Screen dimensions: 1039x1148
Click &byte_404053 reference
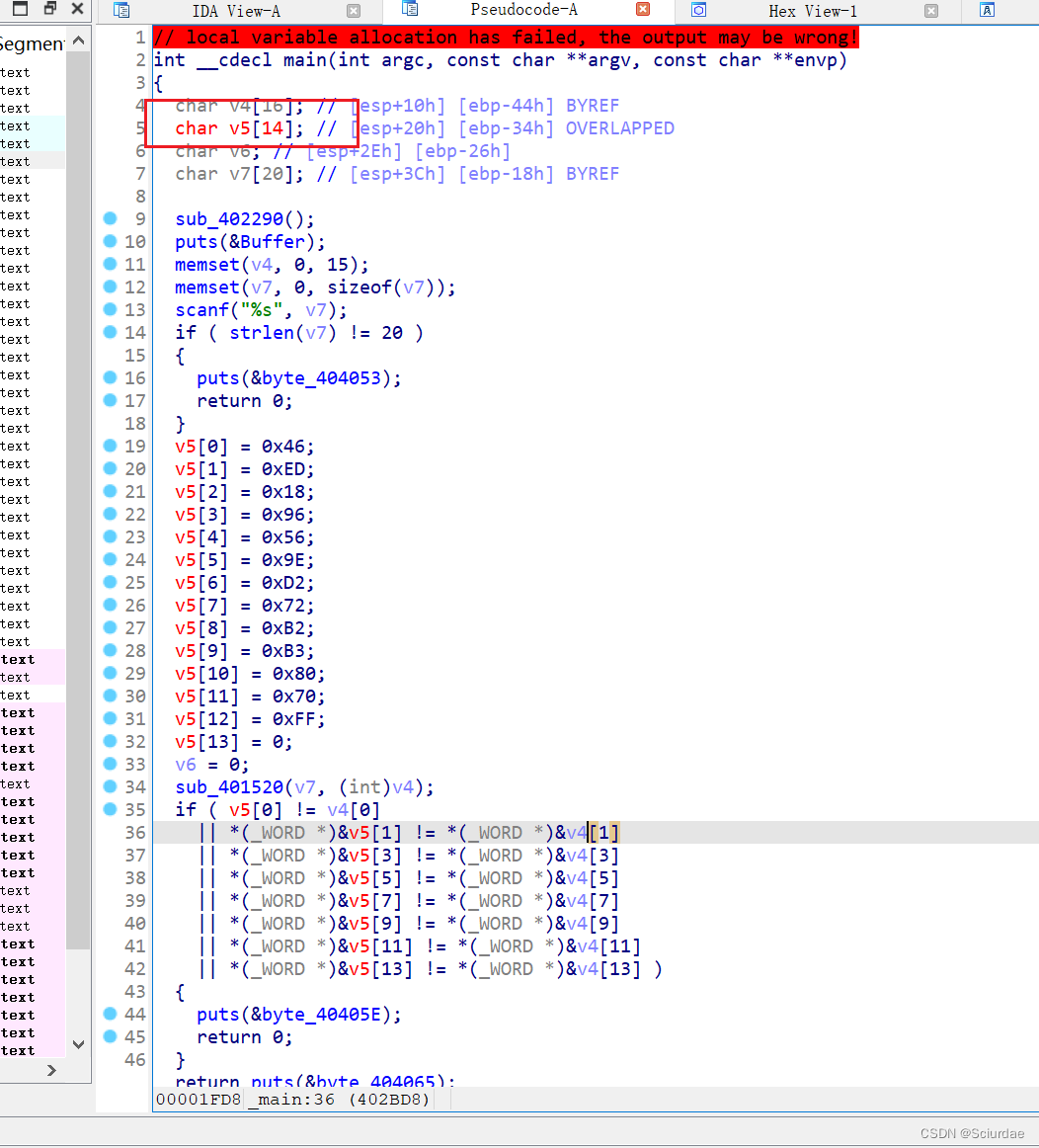[x=316, y=377]
